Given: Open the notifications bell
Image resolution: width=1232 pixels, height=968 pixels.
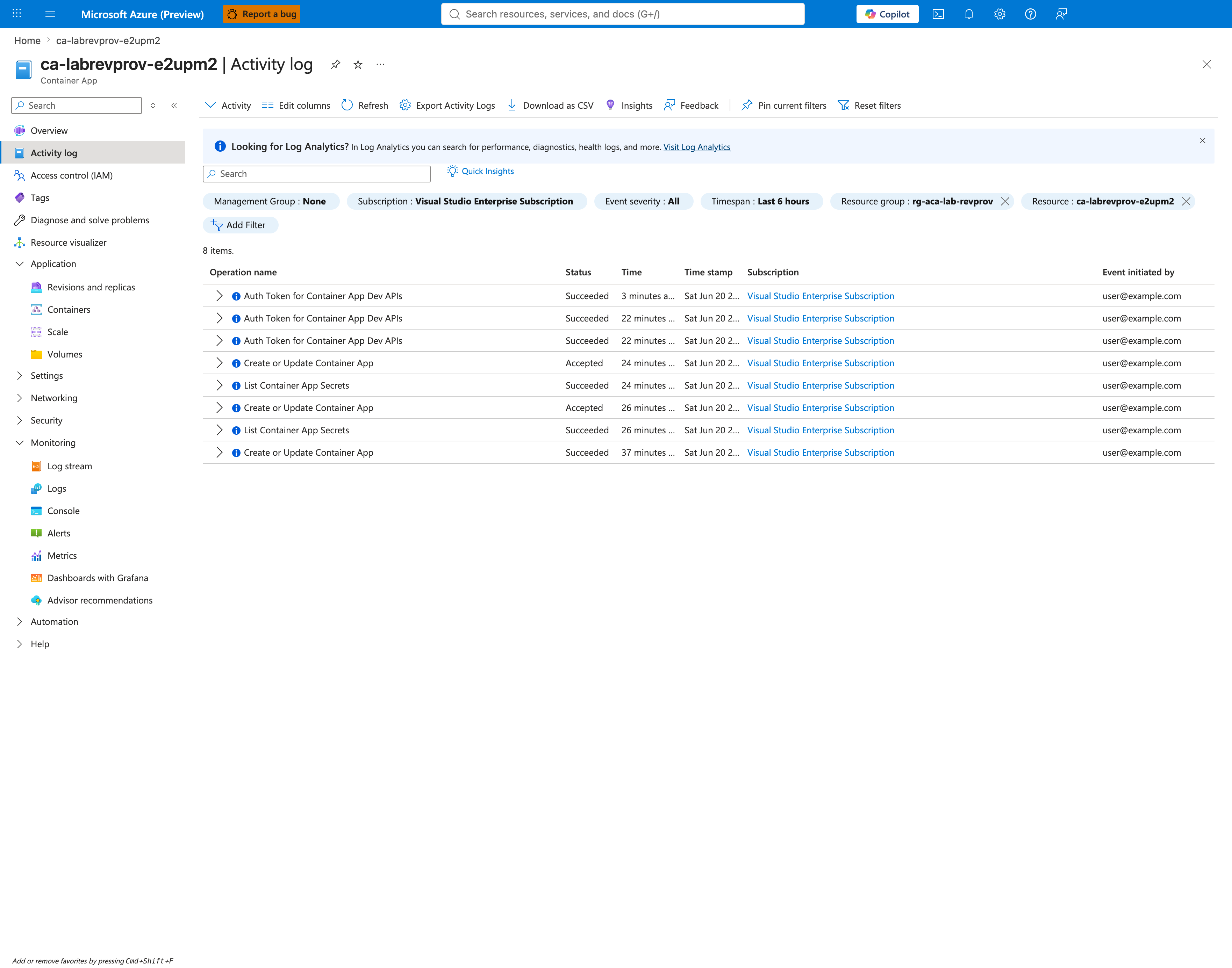Looking at the screenshot, I should point(969,14).
